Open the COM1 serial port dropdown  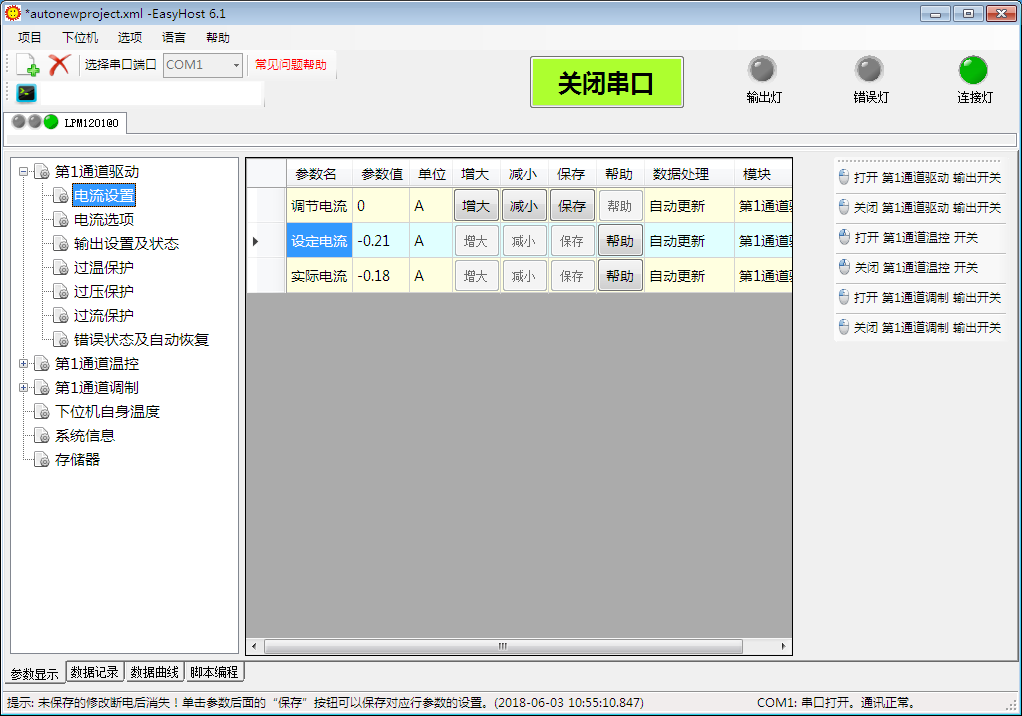236,65
